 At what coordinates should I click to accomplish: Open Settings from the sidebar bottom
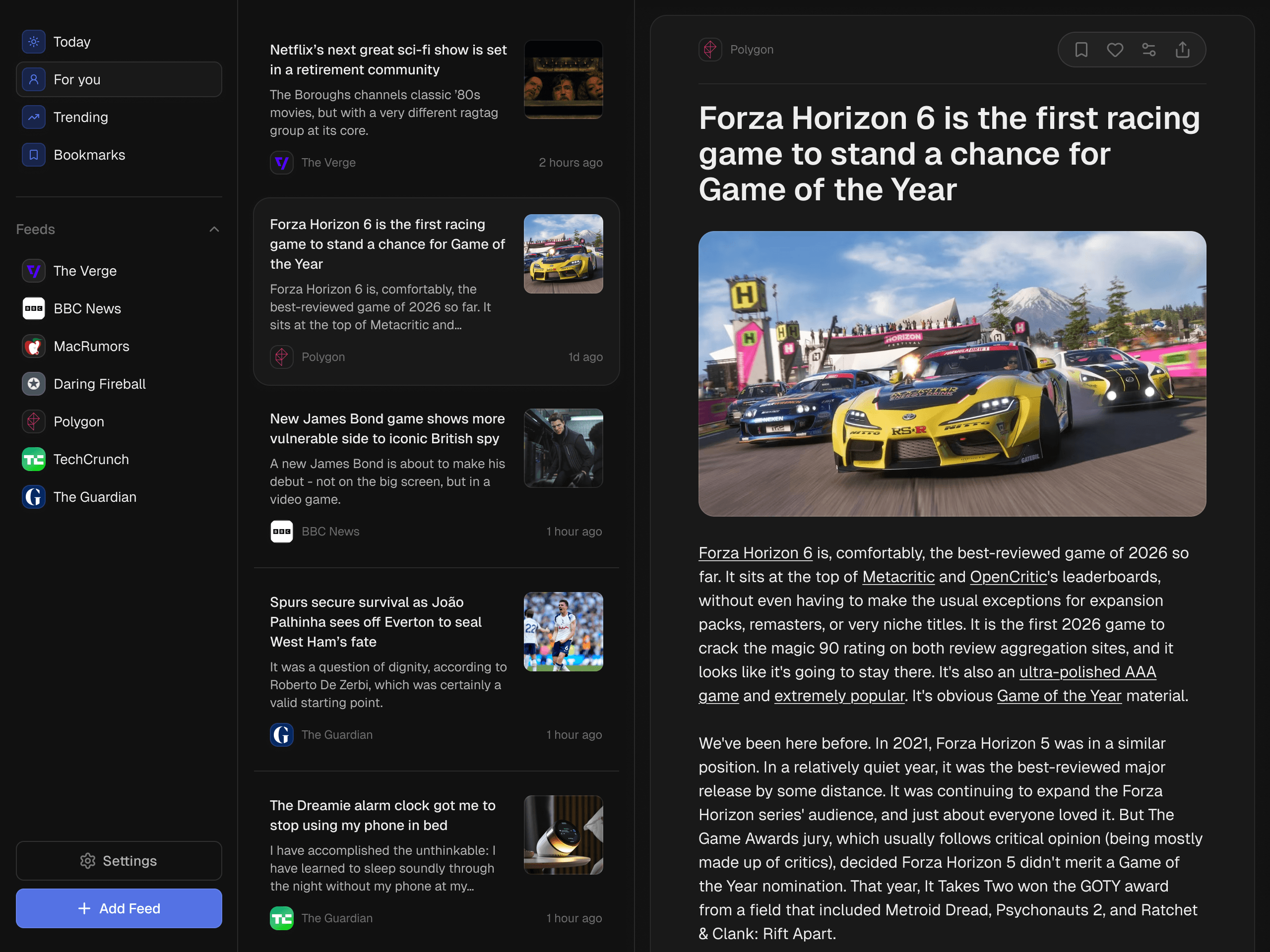tap(119, 861)
